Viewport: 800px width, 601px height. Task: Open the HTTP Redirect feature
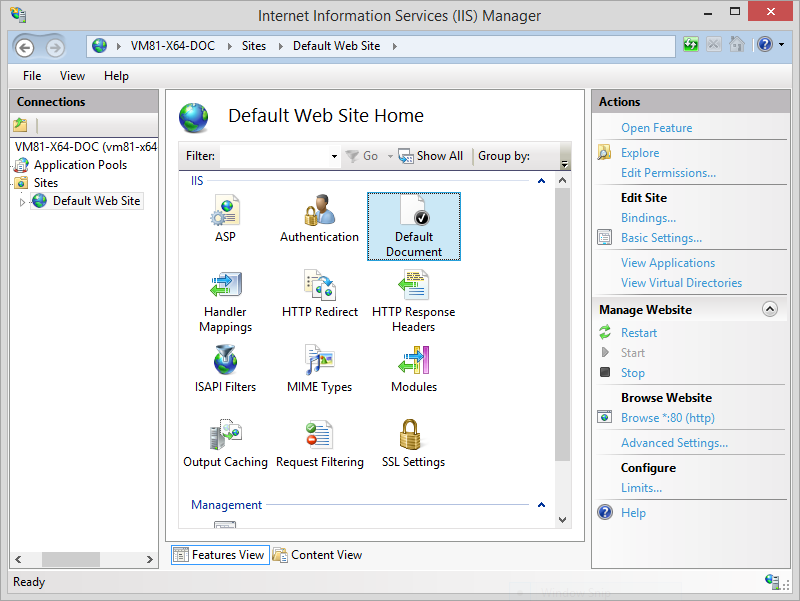point(319,287)
